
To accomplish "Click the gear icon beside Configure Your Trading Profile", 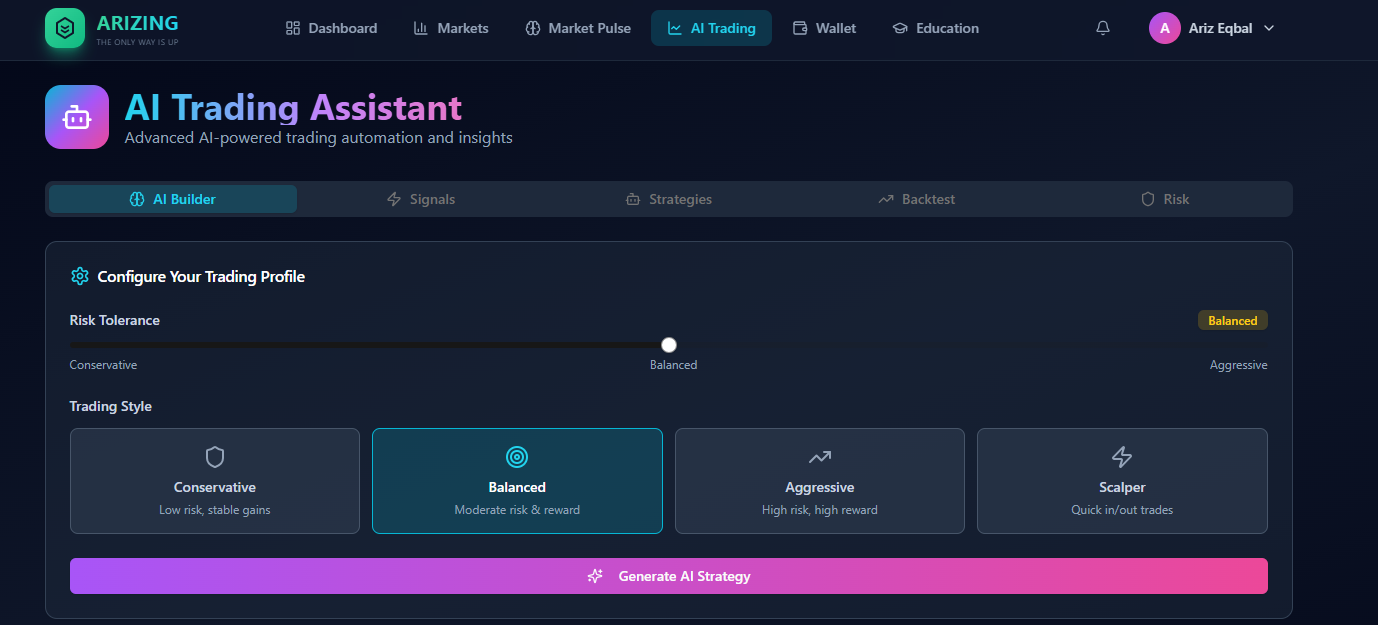I will click(79, 276).
